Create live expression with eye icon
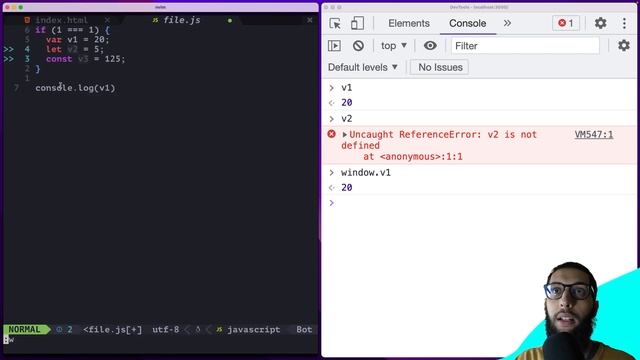 (430, 46)
